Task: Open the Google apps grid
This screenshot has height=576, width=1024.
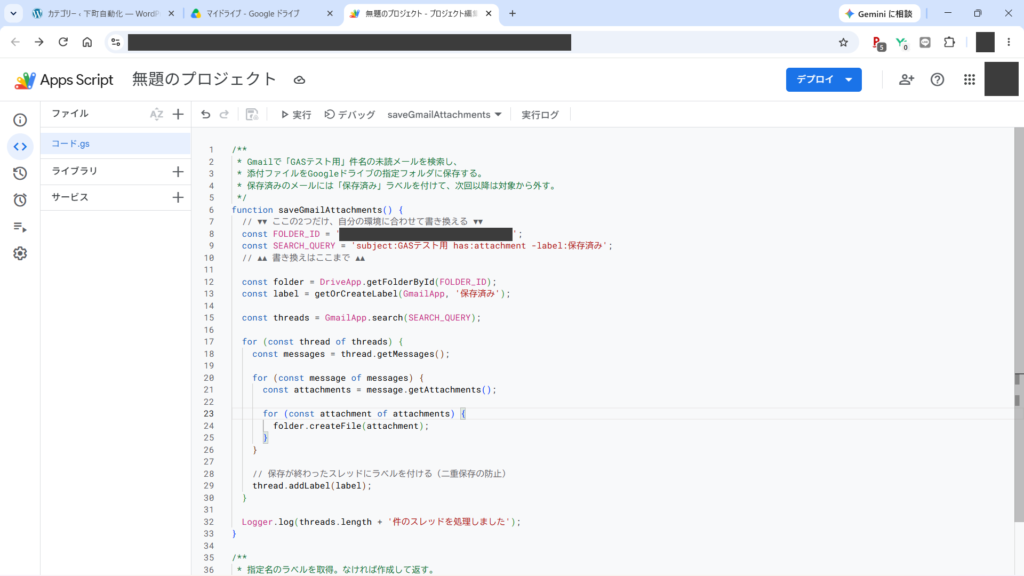Action: click(x=969, y=80)
